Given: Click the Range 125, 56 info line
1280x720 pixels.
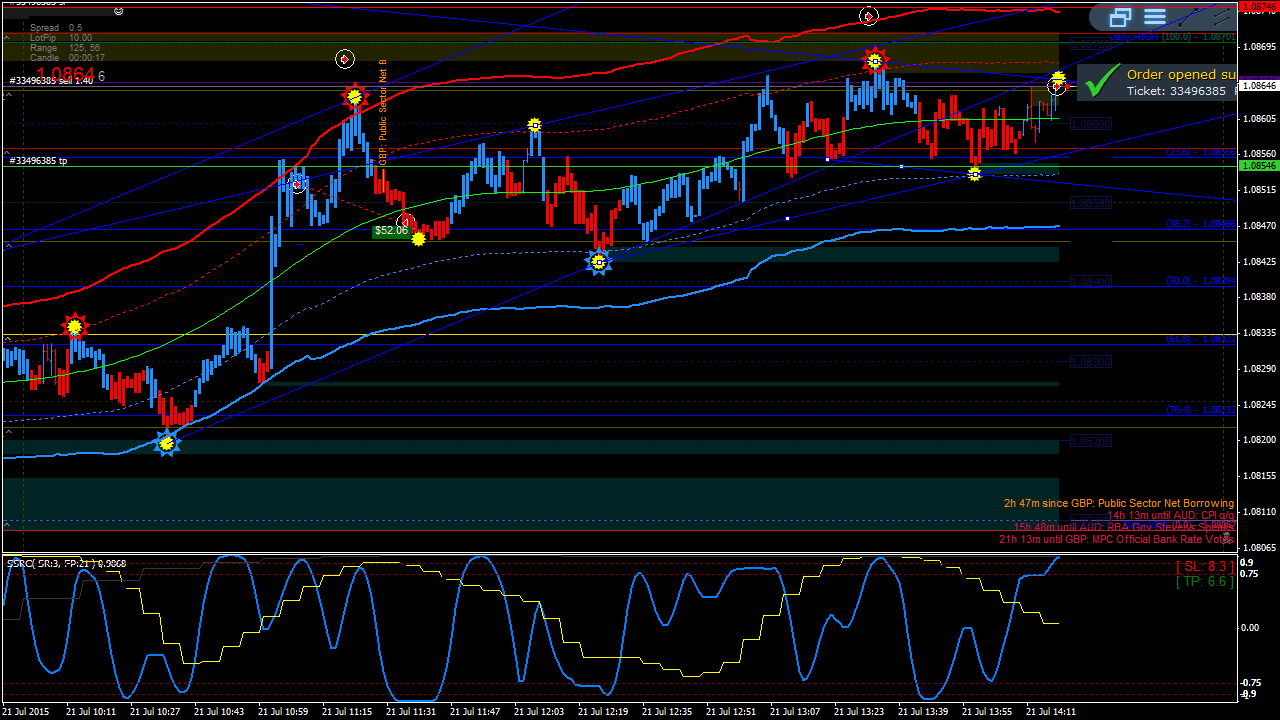Looking at the screenshot, I should [65, 48].
